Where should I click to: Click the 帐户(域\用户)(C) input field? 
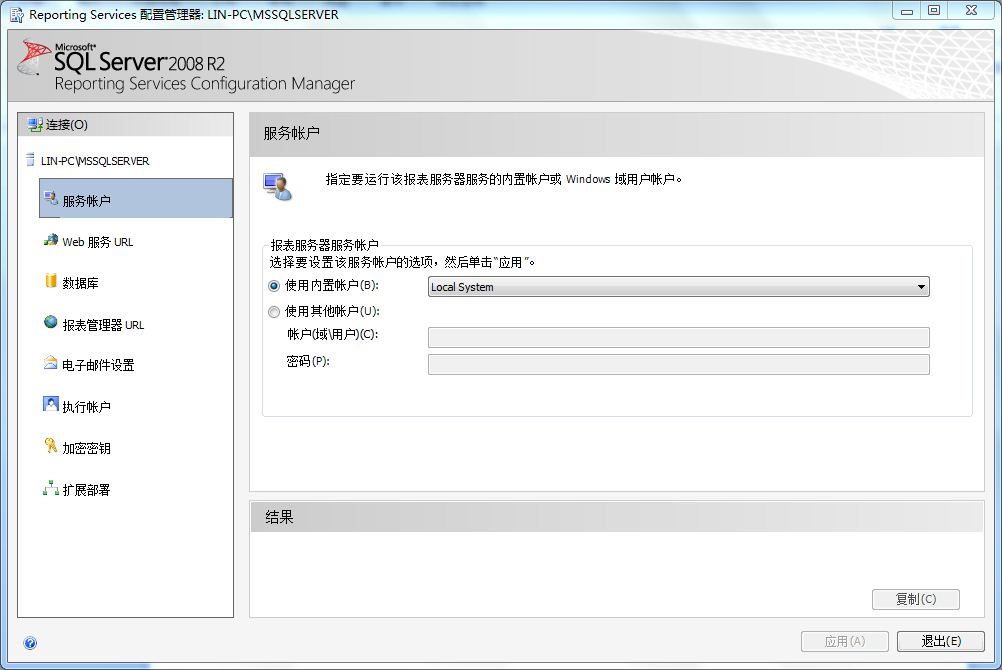tap(679, 338)
